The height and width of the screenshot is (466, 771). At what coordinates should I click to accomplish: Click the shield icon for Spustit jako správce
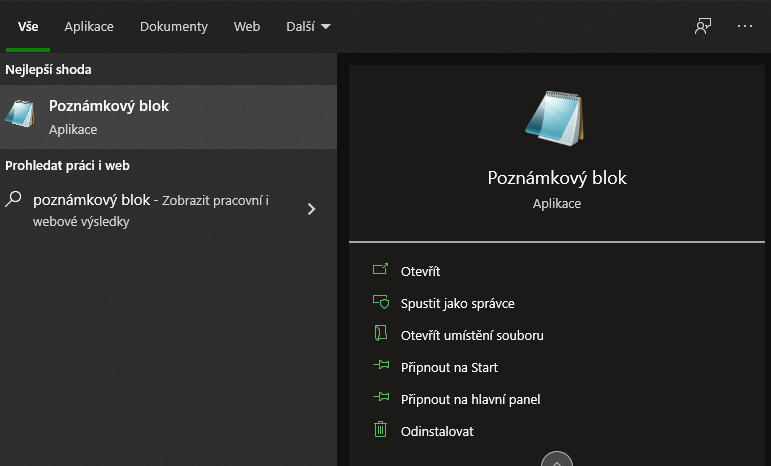pyautogui.click(x=380, y=302)
